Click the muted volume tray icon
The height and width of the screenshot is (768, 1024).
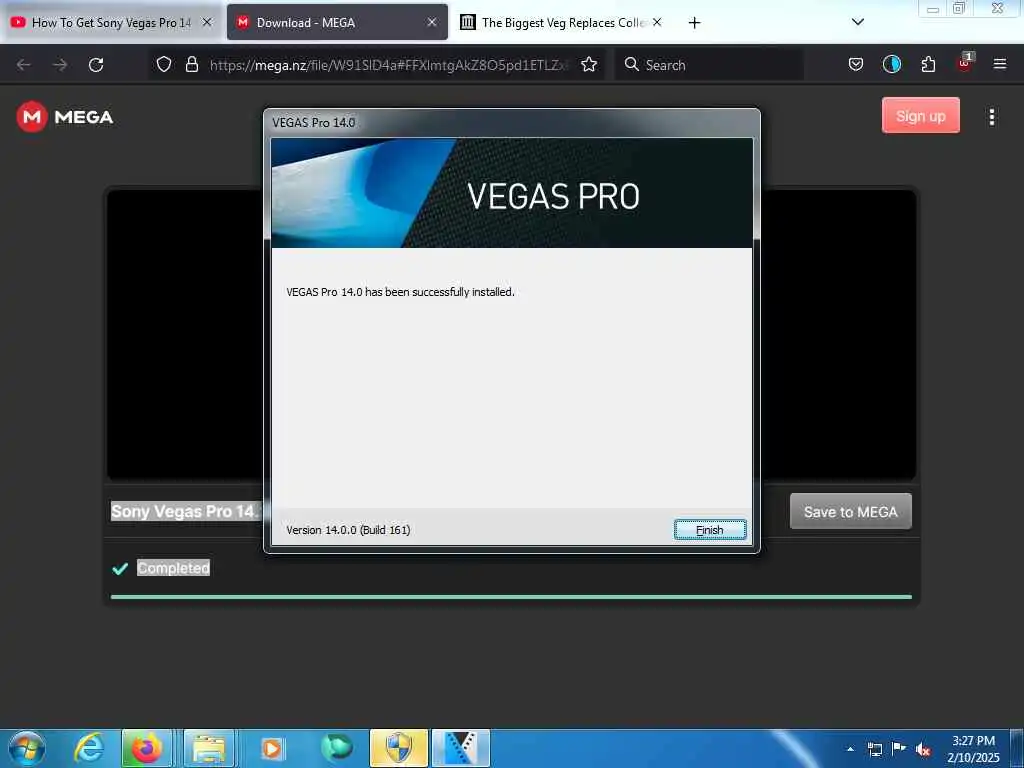click(x=923, y=749)
